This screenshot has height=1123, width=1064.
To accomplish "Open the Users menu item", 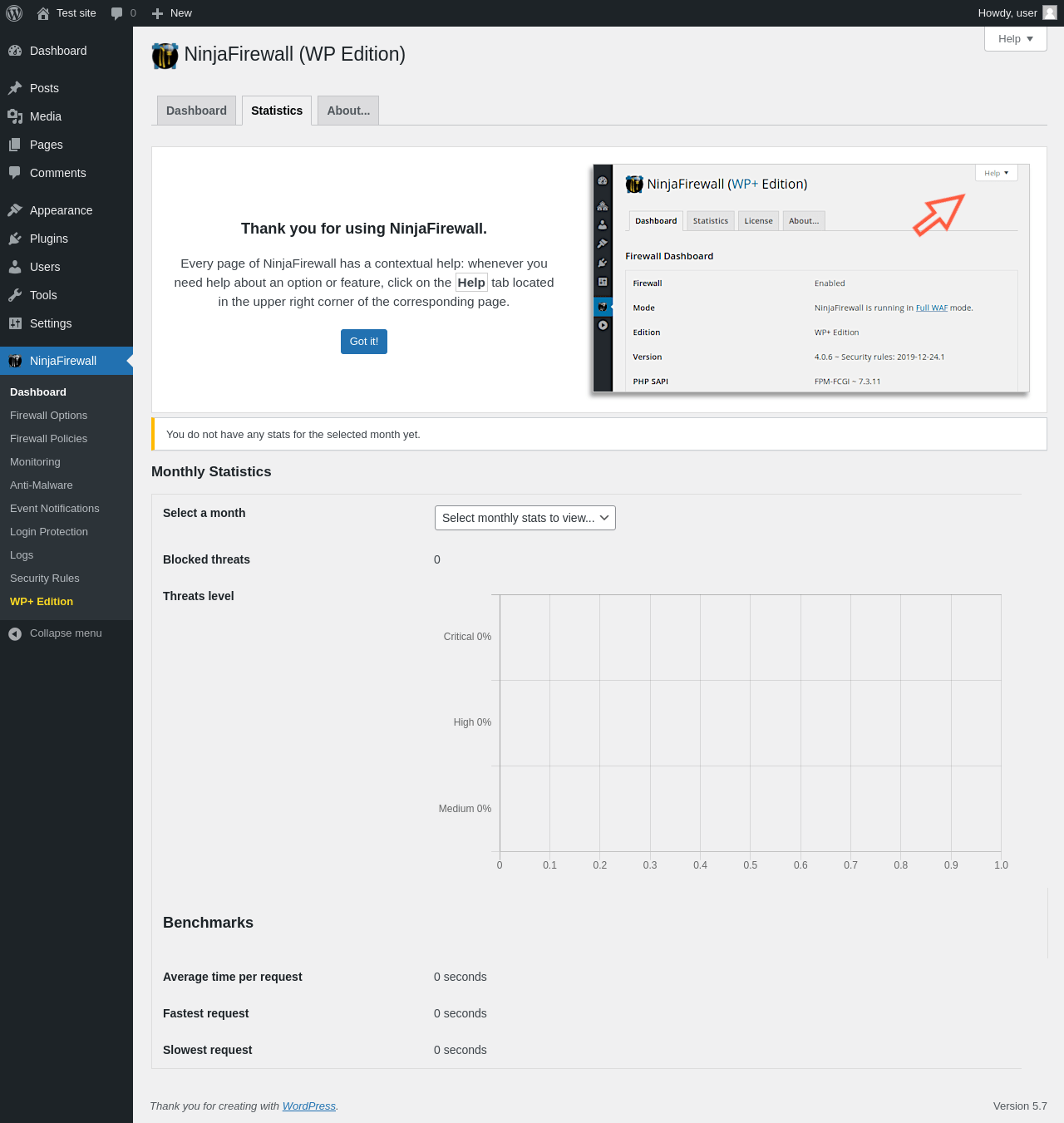I will point(66,267).
